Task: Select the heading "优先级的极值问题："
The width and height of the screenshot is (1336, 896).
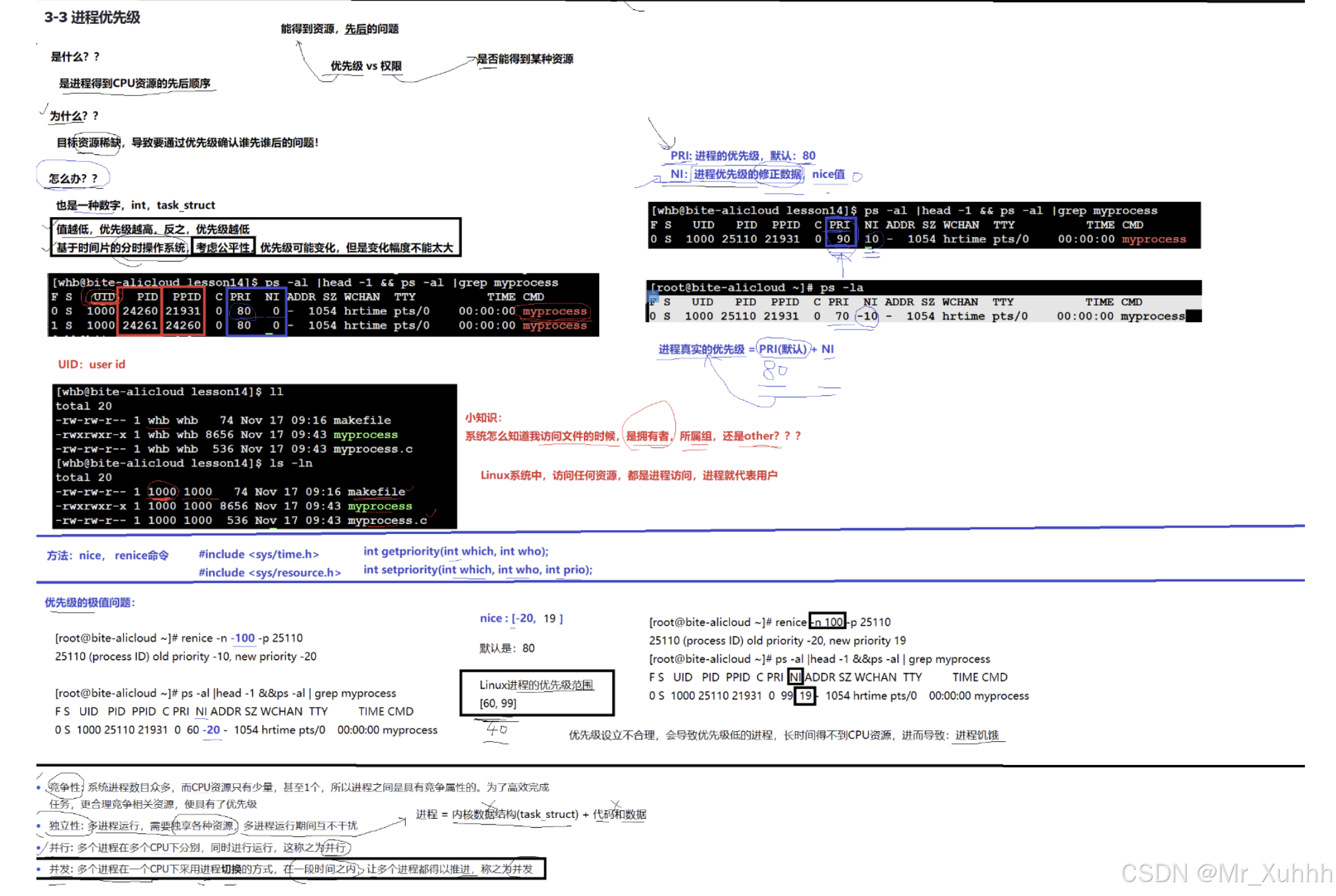Action: 90,603
